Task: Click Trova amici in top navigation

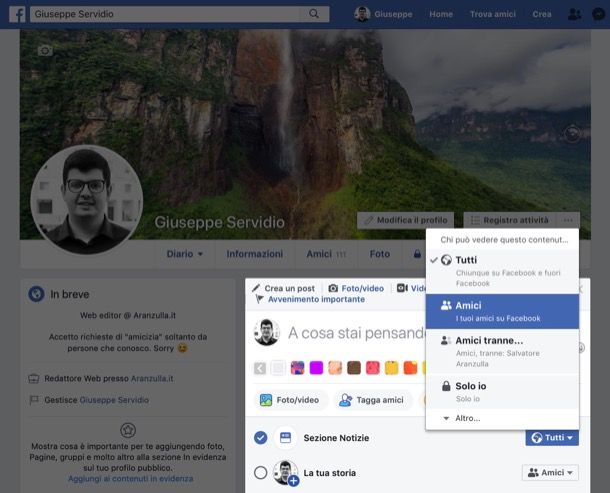Action: (493, 14)
